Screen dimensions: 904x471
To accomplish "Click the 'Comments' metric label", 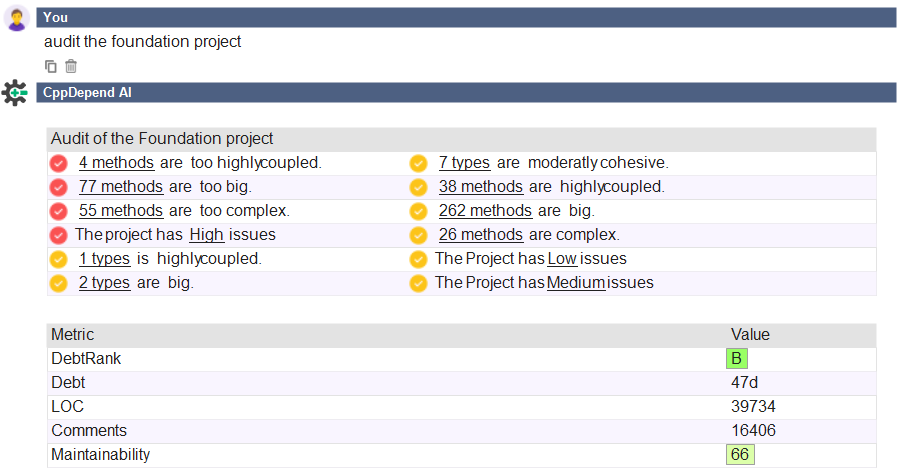I will pyautogui.click(x=89, y=431).
